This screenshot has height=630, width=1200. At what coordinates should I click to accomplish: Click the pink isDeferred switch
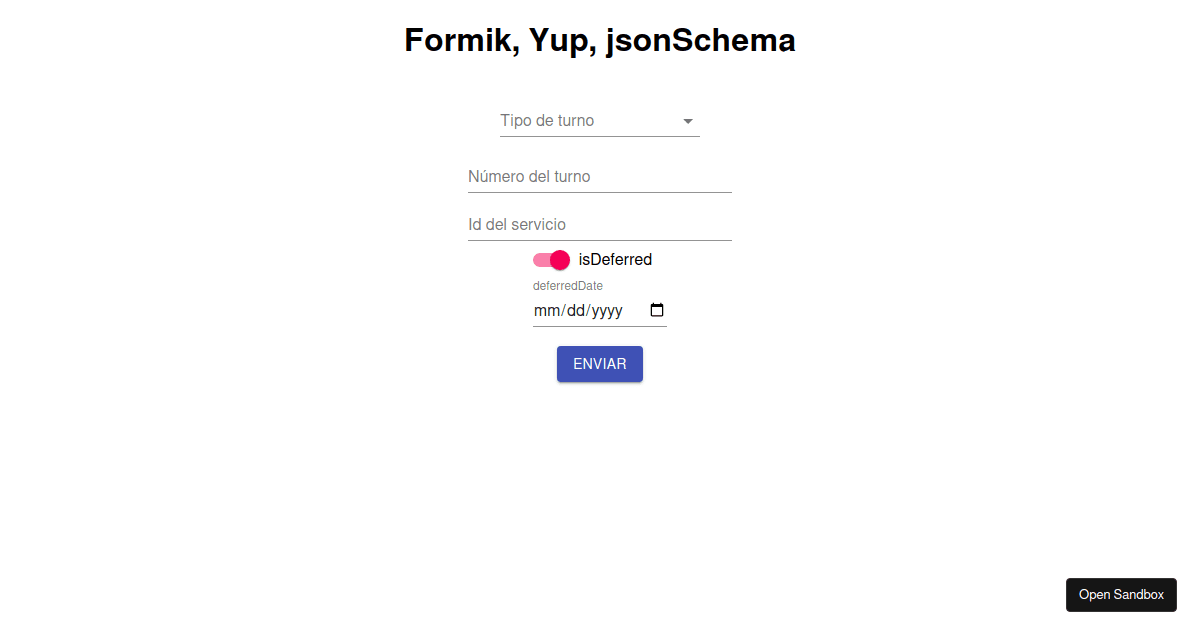(550, 259)
